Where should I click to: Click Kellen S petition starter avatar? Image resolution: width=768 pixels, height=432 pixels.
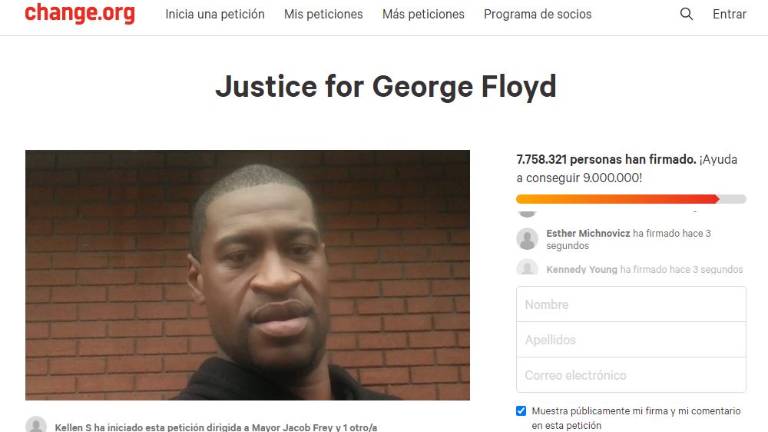pyautogui.click(x=36, y=425)
